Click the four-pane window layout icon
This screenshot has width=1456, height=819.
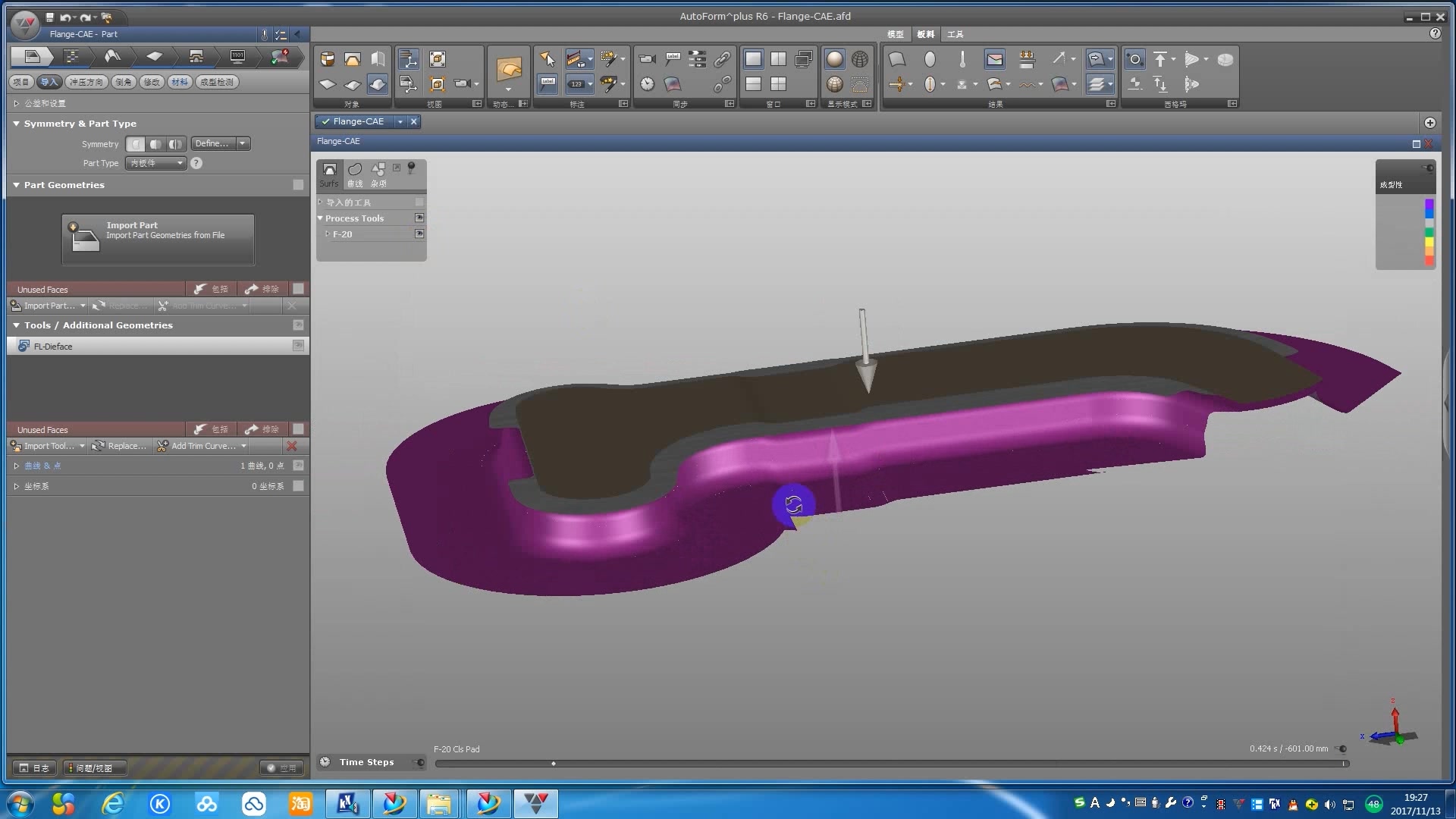tap(778, 84)
